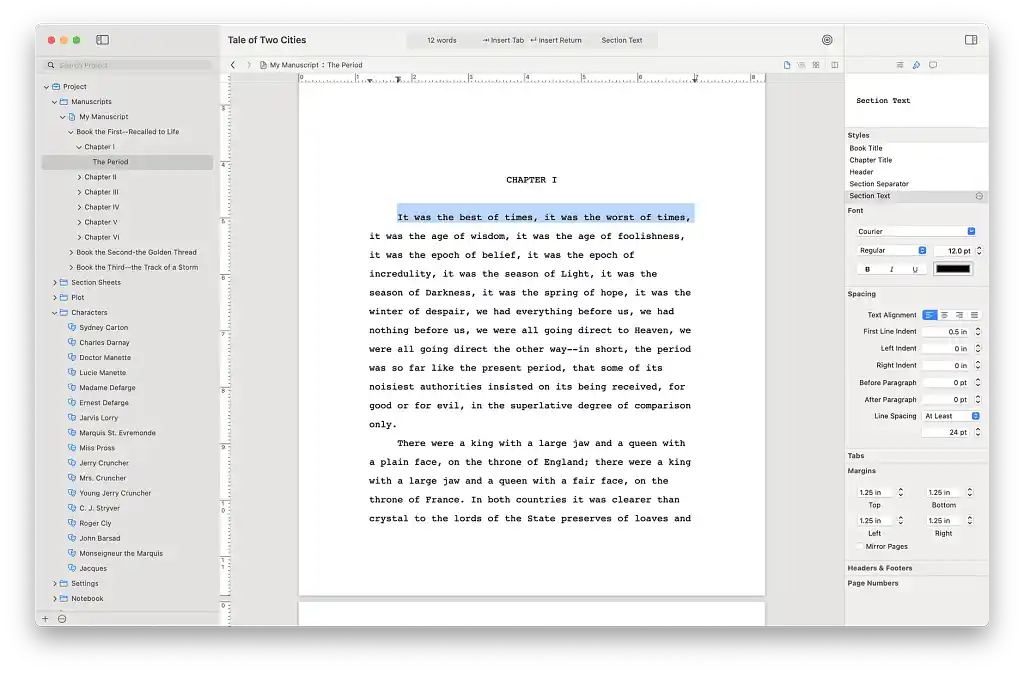
Task: Click the focus mode target icon
Action: [x=827, y=40]
